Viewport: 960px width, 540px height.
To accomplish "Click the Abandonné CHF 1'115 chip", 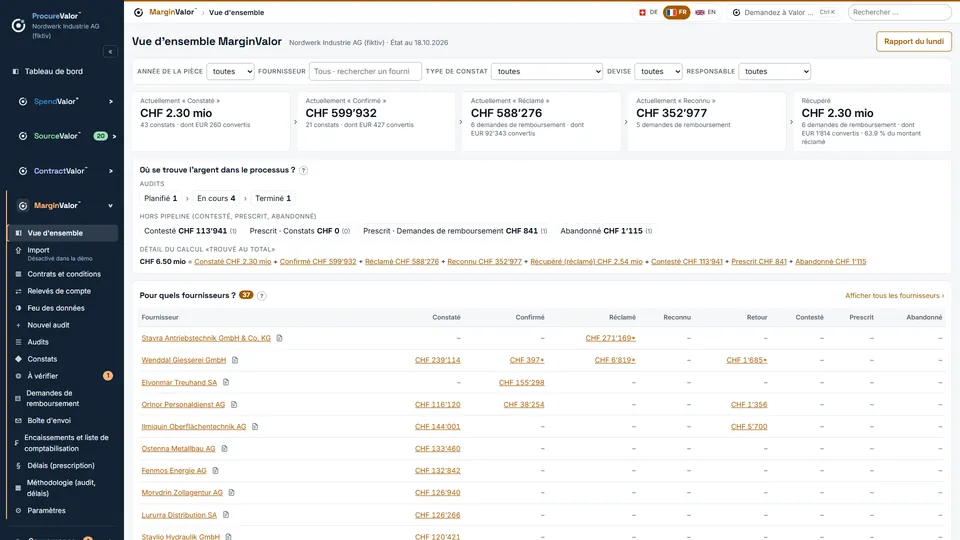I will tap(606, 231).
